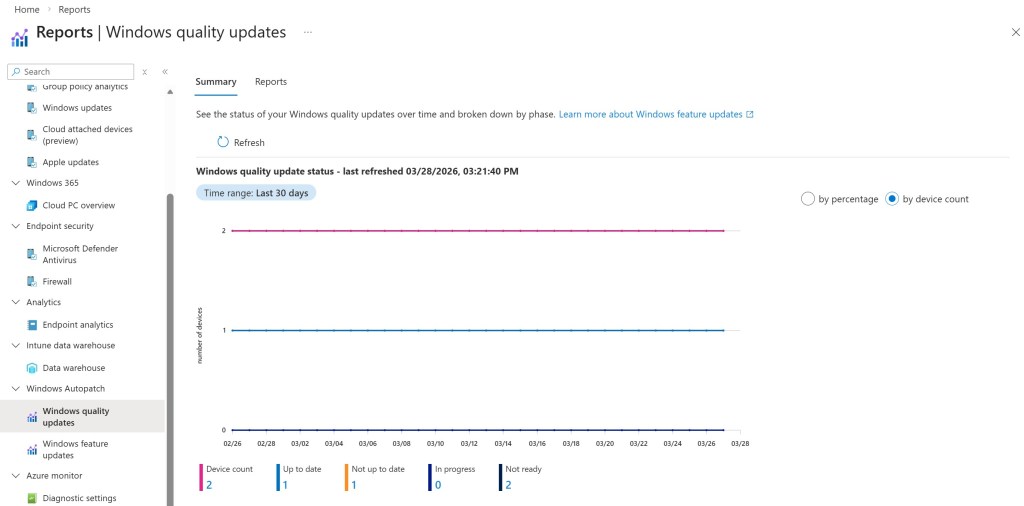Click the Apple updates sidebar icon

(33, 162)
